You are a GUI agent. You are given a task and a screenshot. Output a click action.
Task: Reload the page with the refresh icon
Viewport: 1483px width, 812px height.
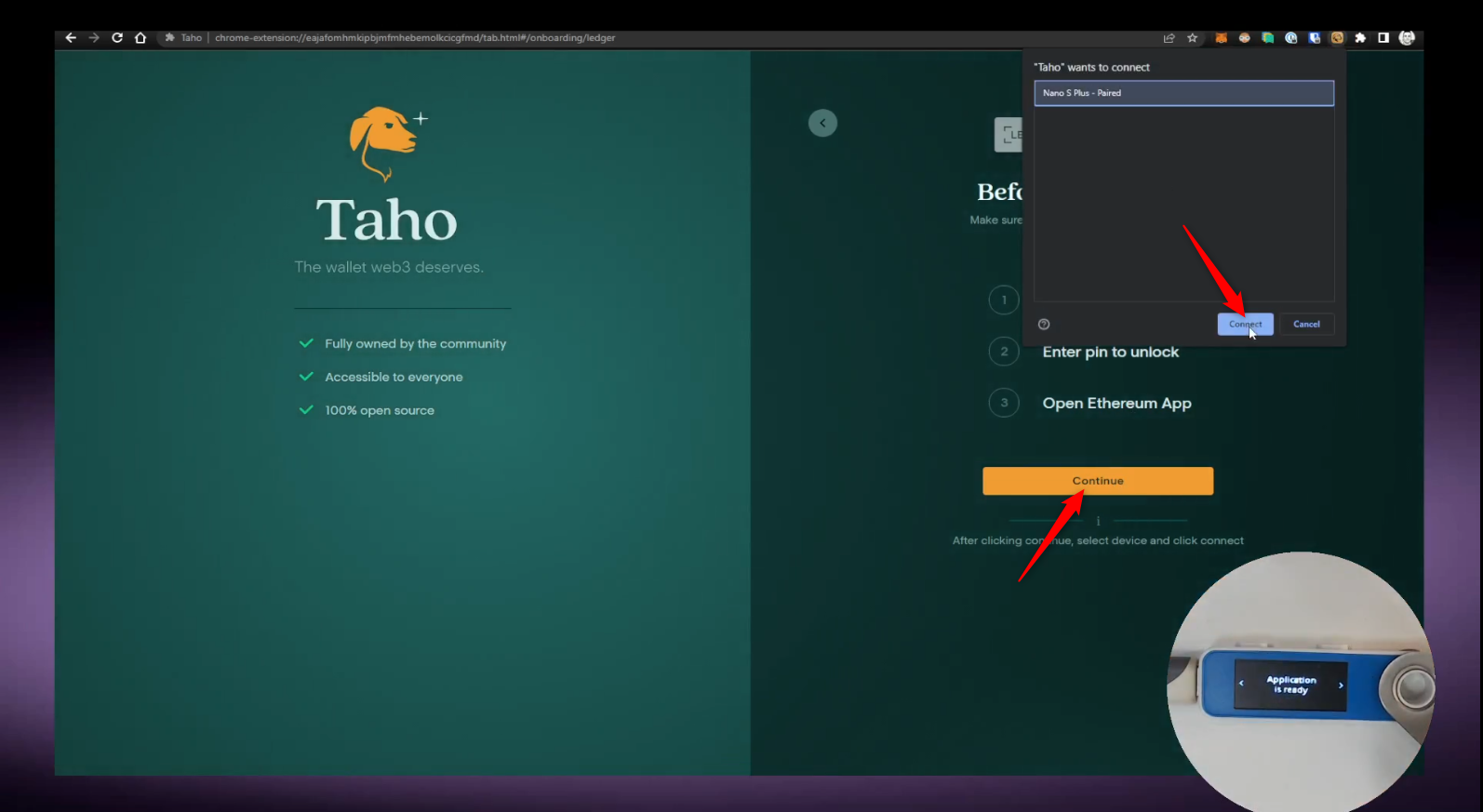[x=117, y=38]
